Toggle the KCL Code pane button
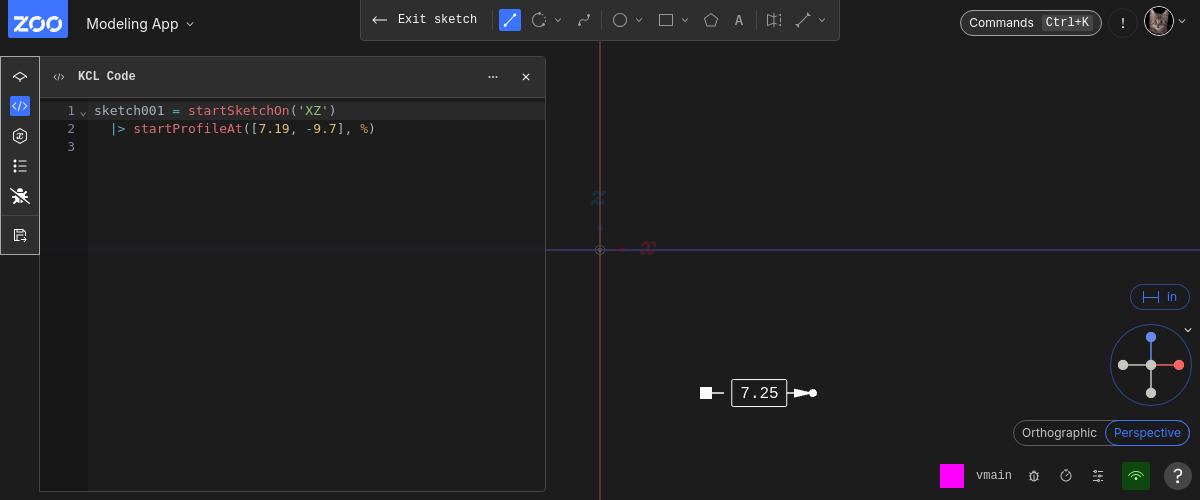The image size is (1200, 500). pos(20,106)
